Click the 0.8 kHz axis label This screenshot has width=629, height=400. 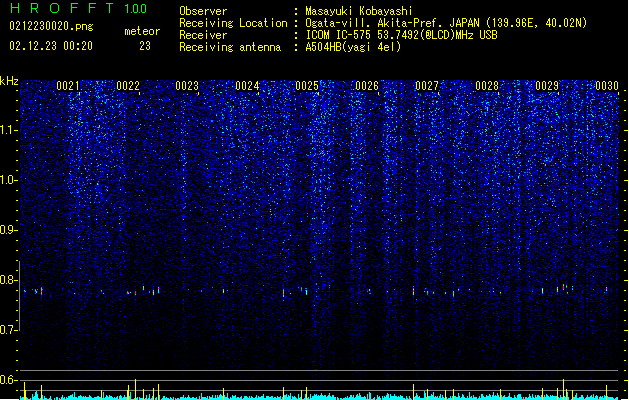9,280
